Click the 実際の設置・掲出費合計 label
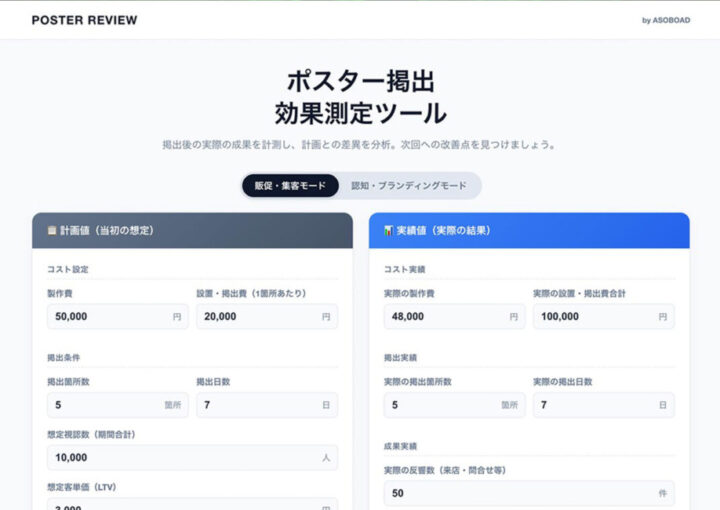This screenshot has width=720, height=510. pyautogui.click(x=579, y=293)
